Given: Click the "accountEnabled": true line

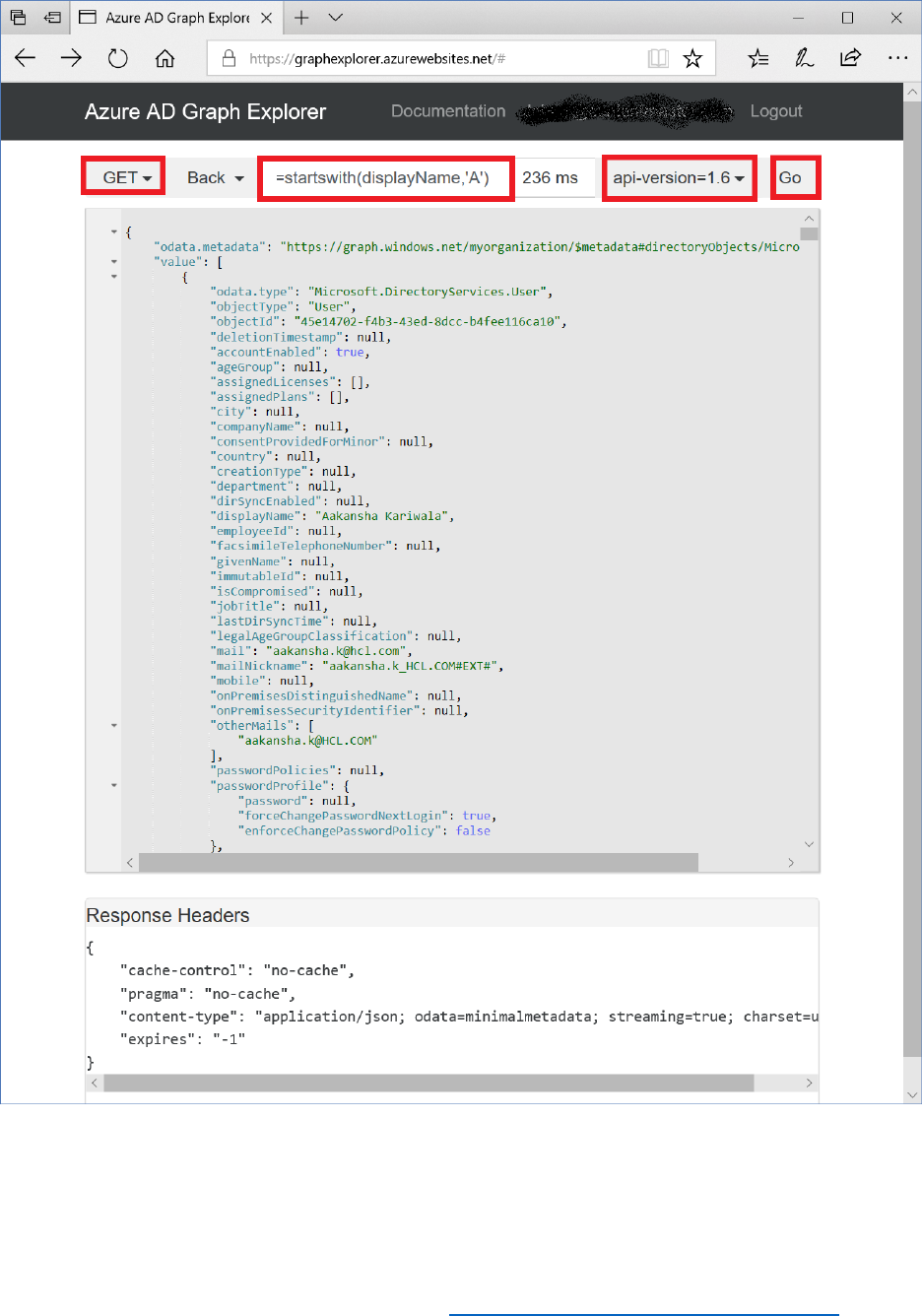Looking at the screenshot, I should point(290,352).
